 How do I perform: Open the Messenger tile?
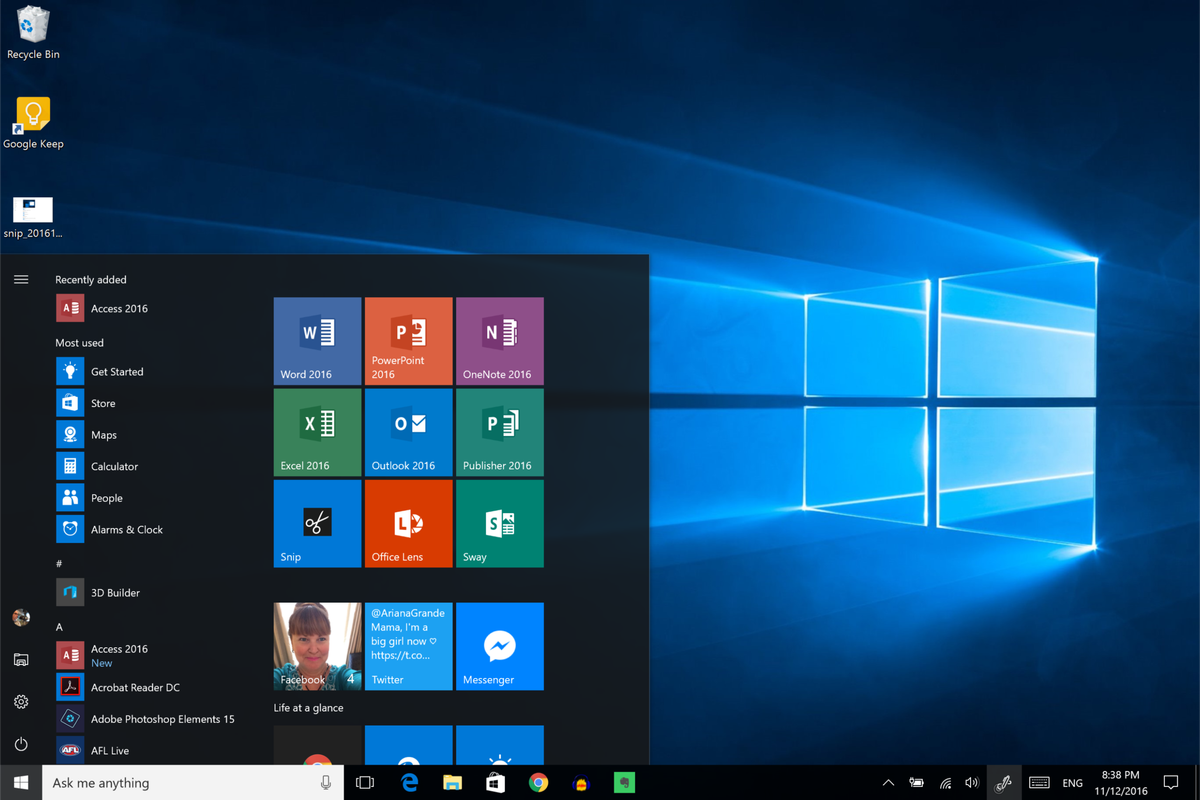[x=500, y=646]
